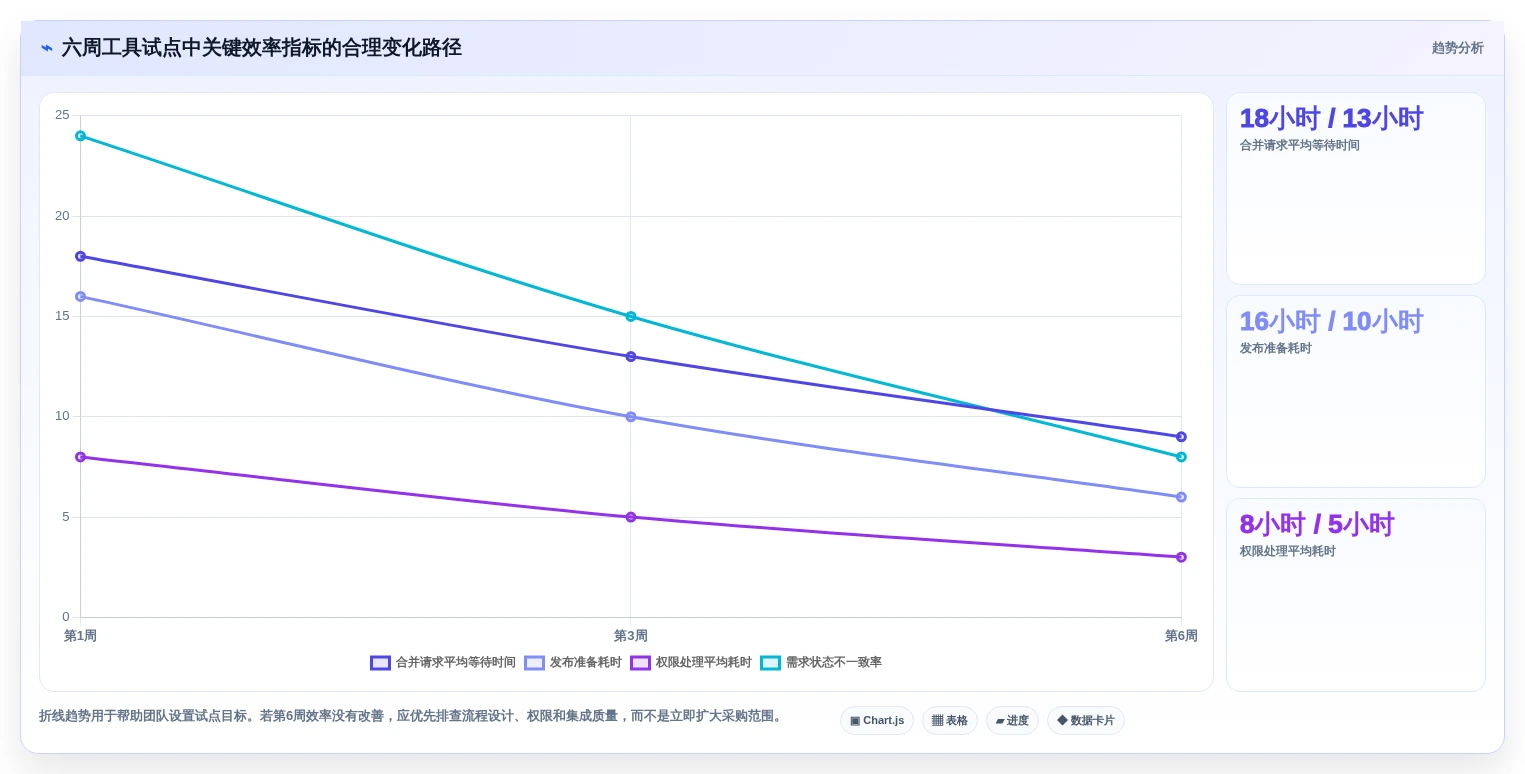Screen dimensions: 1525x774
Task: Click the 发布准备耗时 card caption
Action: (x=1275, y=348)
